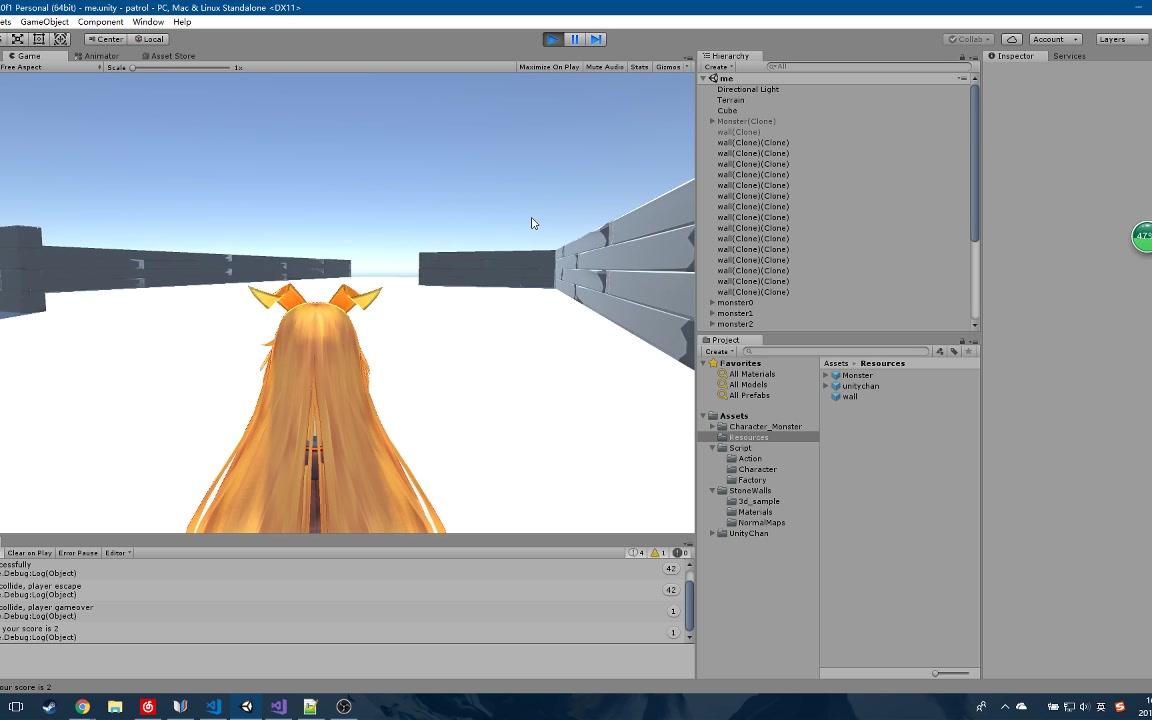Click the console error filter icon

pos(677,552)
